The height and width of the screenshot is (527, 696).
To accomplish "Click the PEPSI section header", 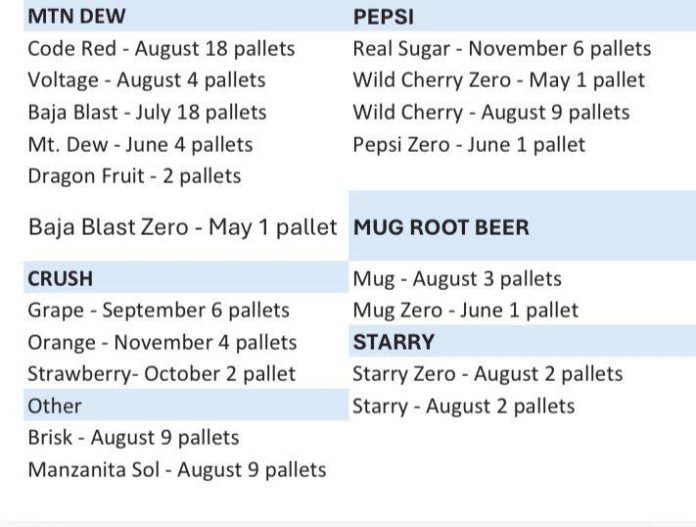I will click(383, 17).
